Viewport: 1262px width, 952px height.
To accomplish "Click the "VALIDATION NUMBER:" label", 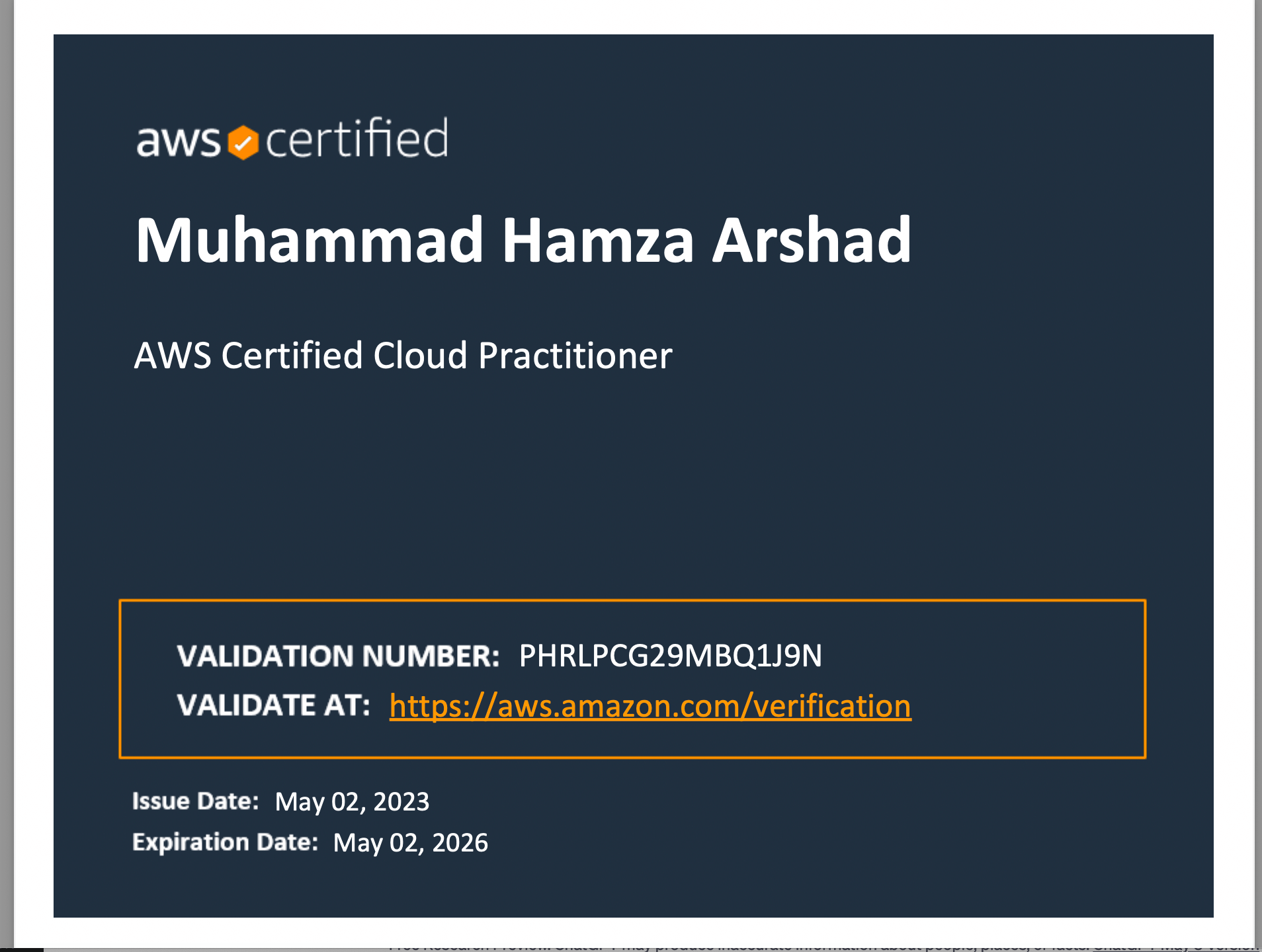I will tap(338, 656).
